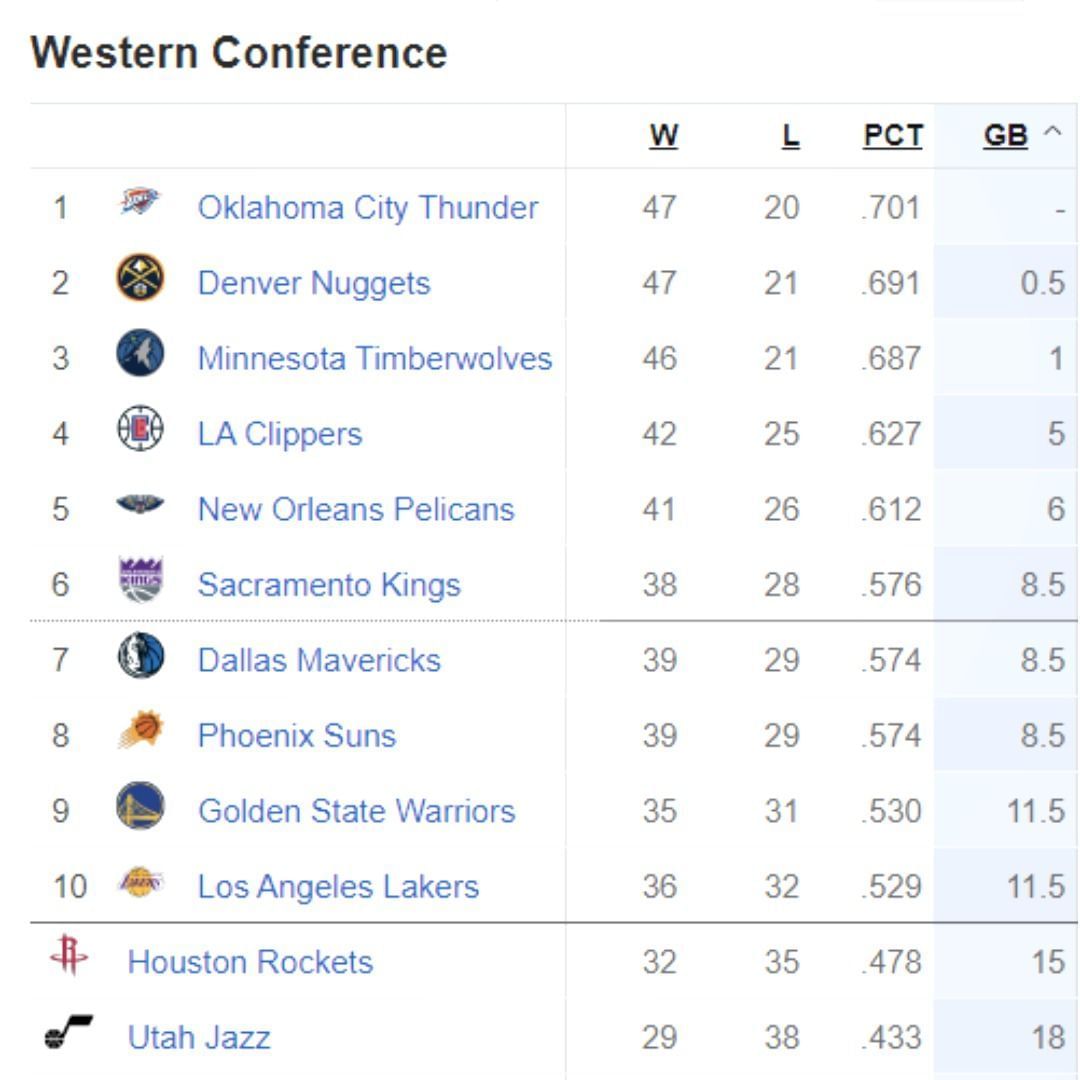Click the Denver Nuggets logo icon
This screenshot has height=1080, width=1080.
coord(140,279)
